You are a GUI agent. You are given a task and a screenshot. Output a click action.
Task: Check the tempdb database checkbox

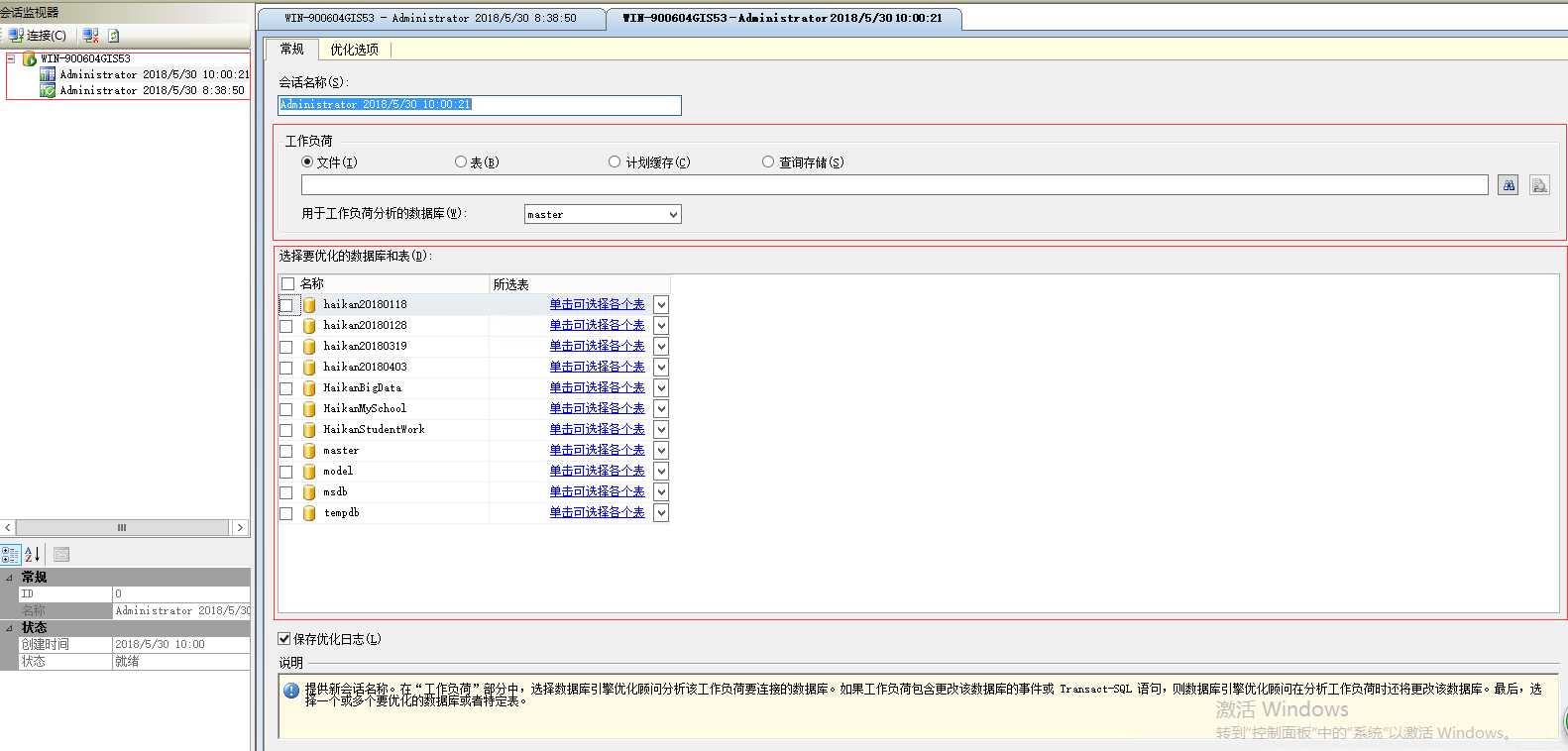tap(286, 513)
